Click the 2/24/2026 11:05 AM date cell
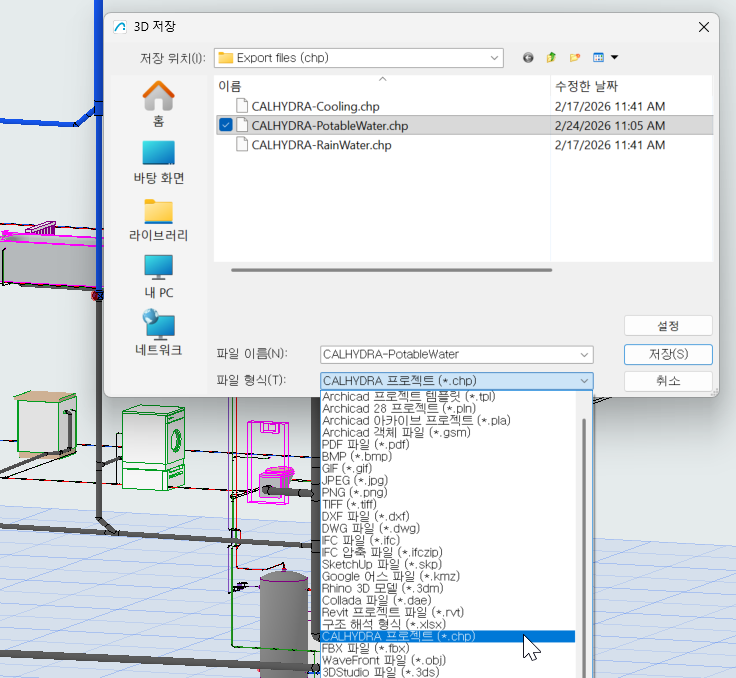 click(610, 126)
